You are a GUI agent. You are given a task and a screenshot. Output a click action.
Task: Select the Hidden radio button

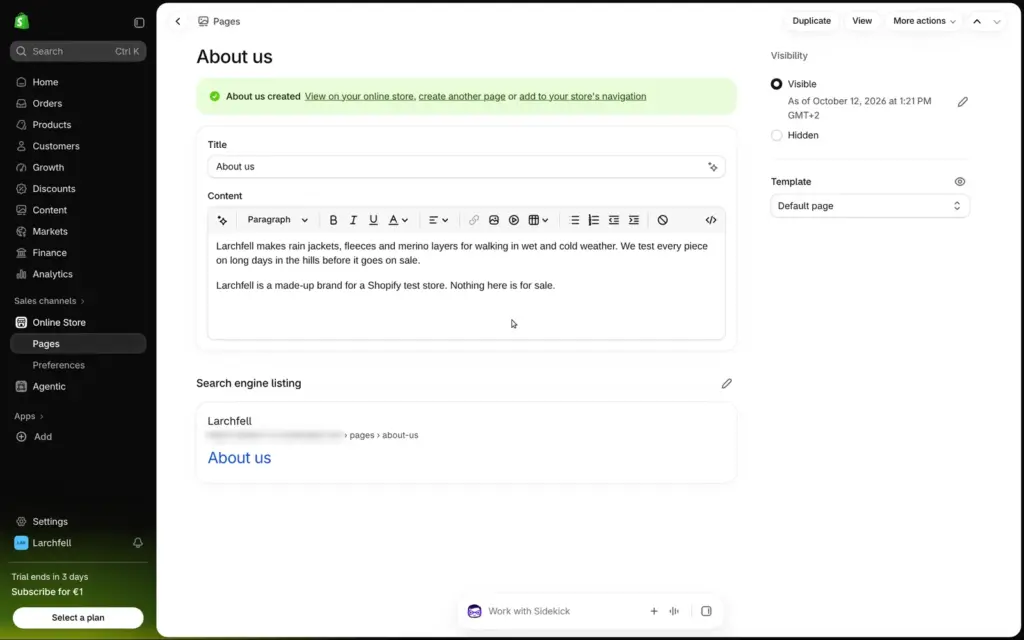(776, 135)
